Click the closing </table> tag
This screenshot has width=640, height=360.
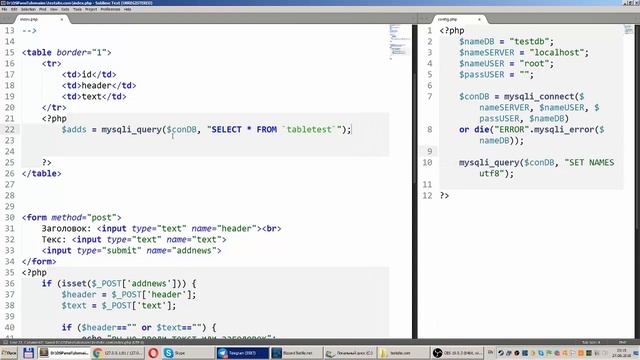(x=42, y=173)
